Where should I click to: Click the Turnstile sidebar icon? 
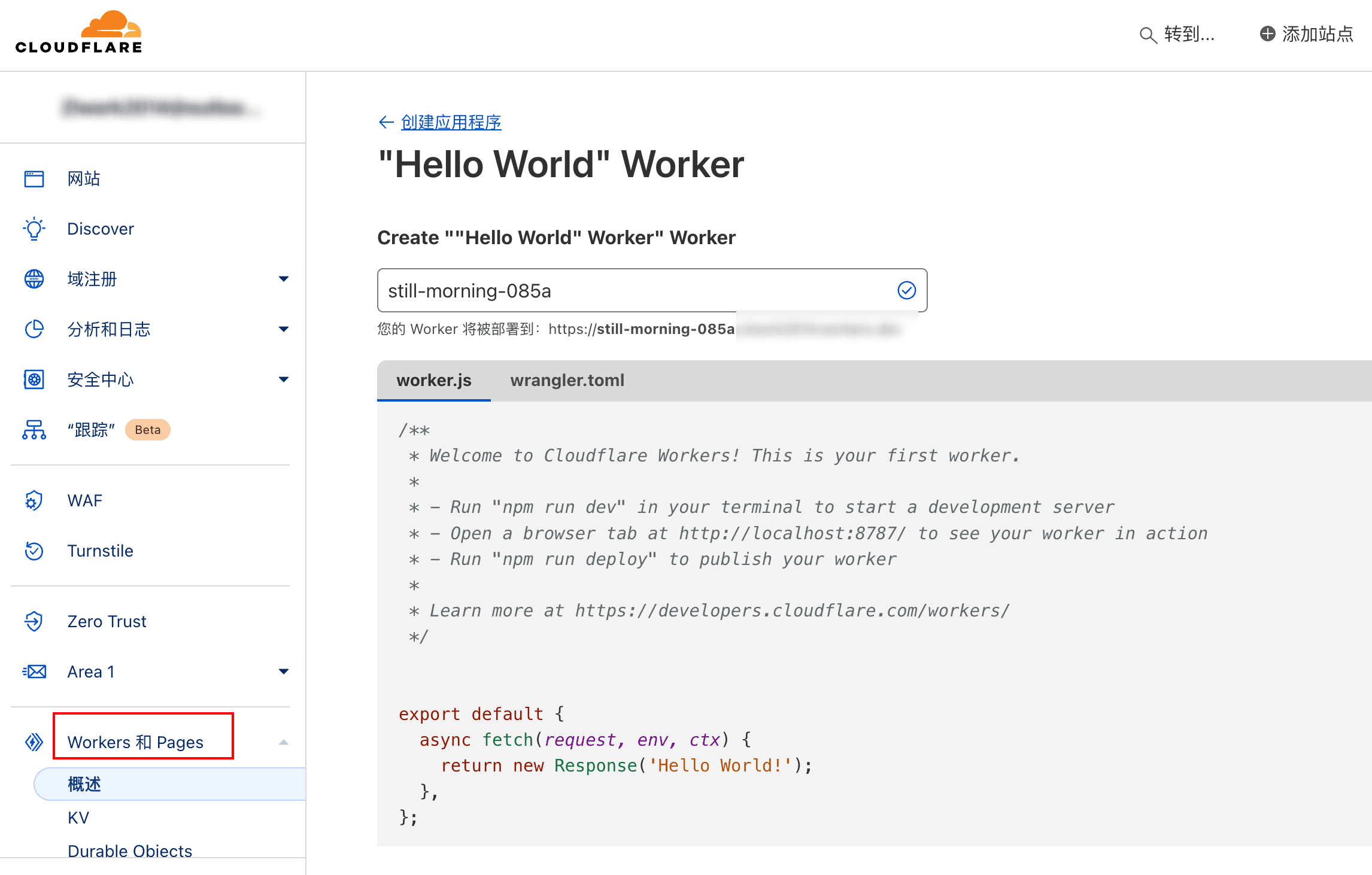pos(34,551)
